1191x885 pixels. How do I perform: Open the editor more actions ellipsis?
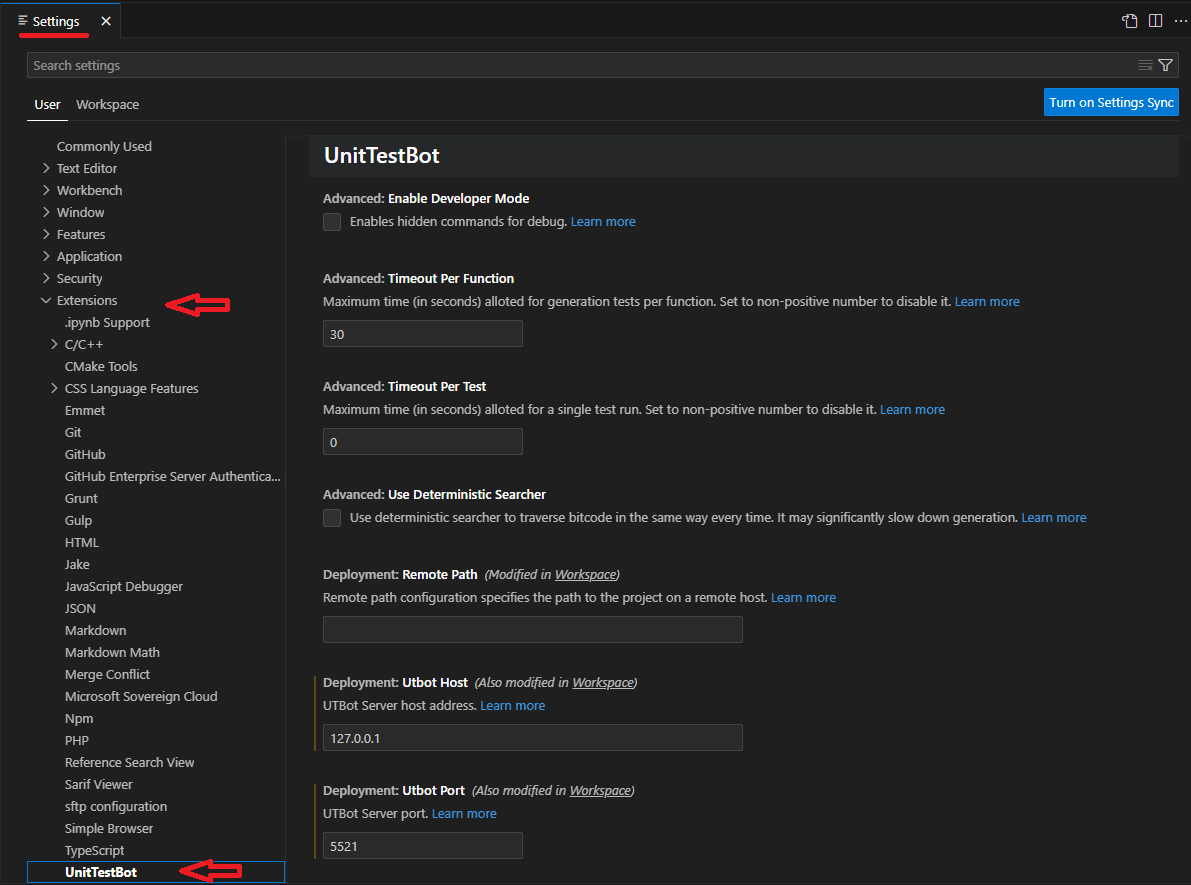click(x=1180, y=21)
